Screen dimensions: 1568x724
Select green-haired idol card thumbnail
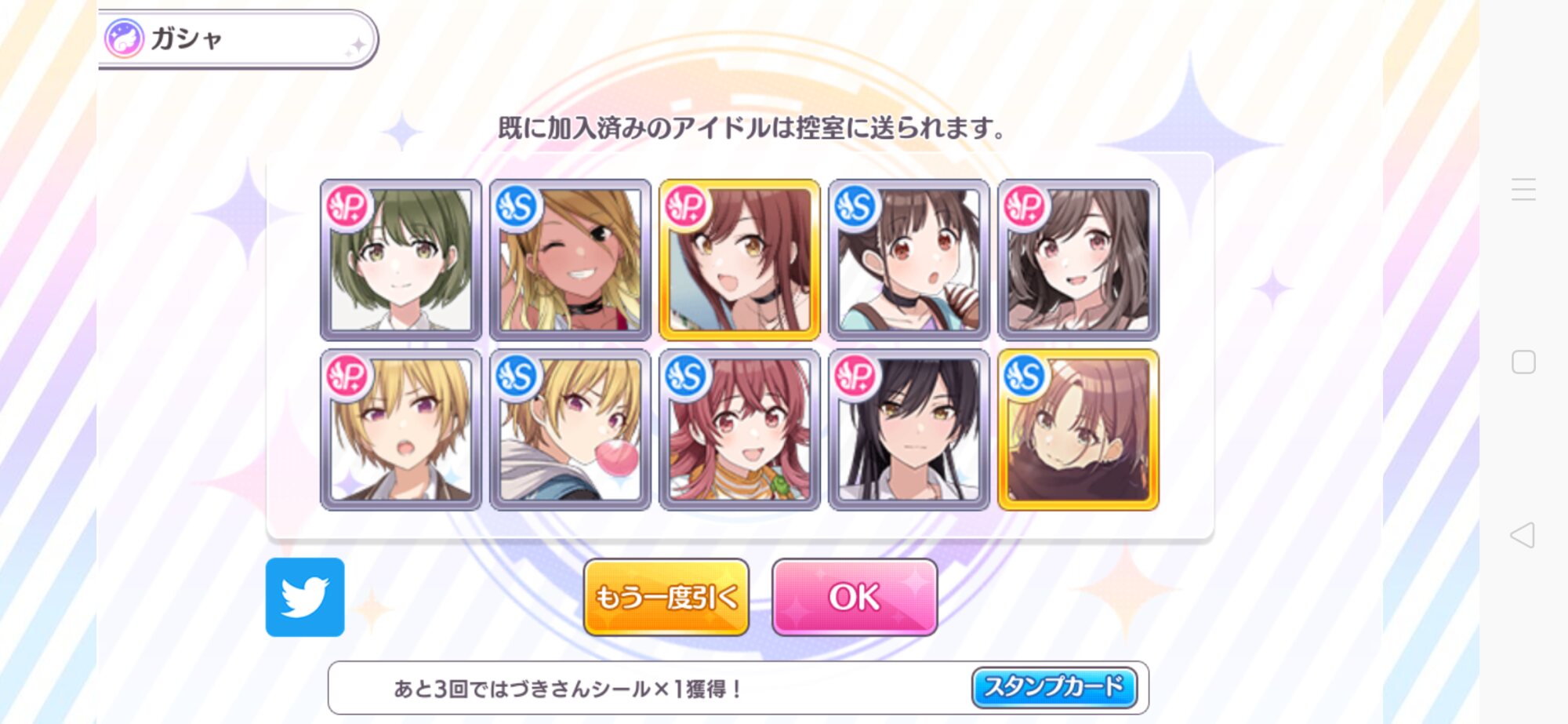401,260
